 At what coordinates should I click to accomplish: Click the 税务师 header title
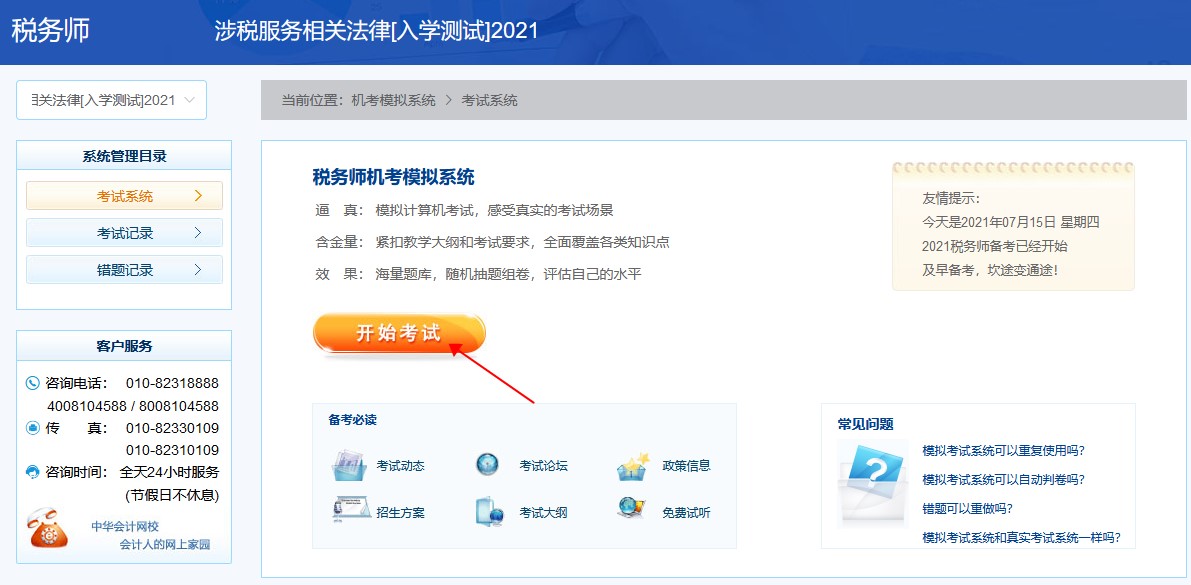click(x=50, y=30)
